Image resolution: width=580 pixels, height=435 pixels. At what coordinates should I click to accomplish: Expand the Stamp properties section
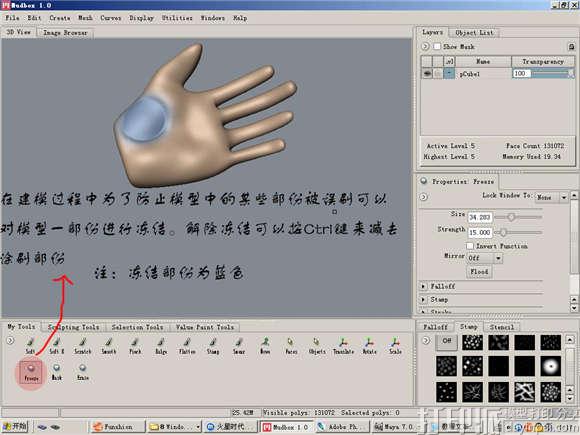click(x=424, y=299)
